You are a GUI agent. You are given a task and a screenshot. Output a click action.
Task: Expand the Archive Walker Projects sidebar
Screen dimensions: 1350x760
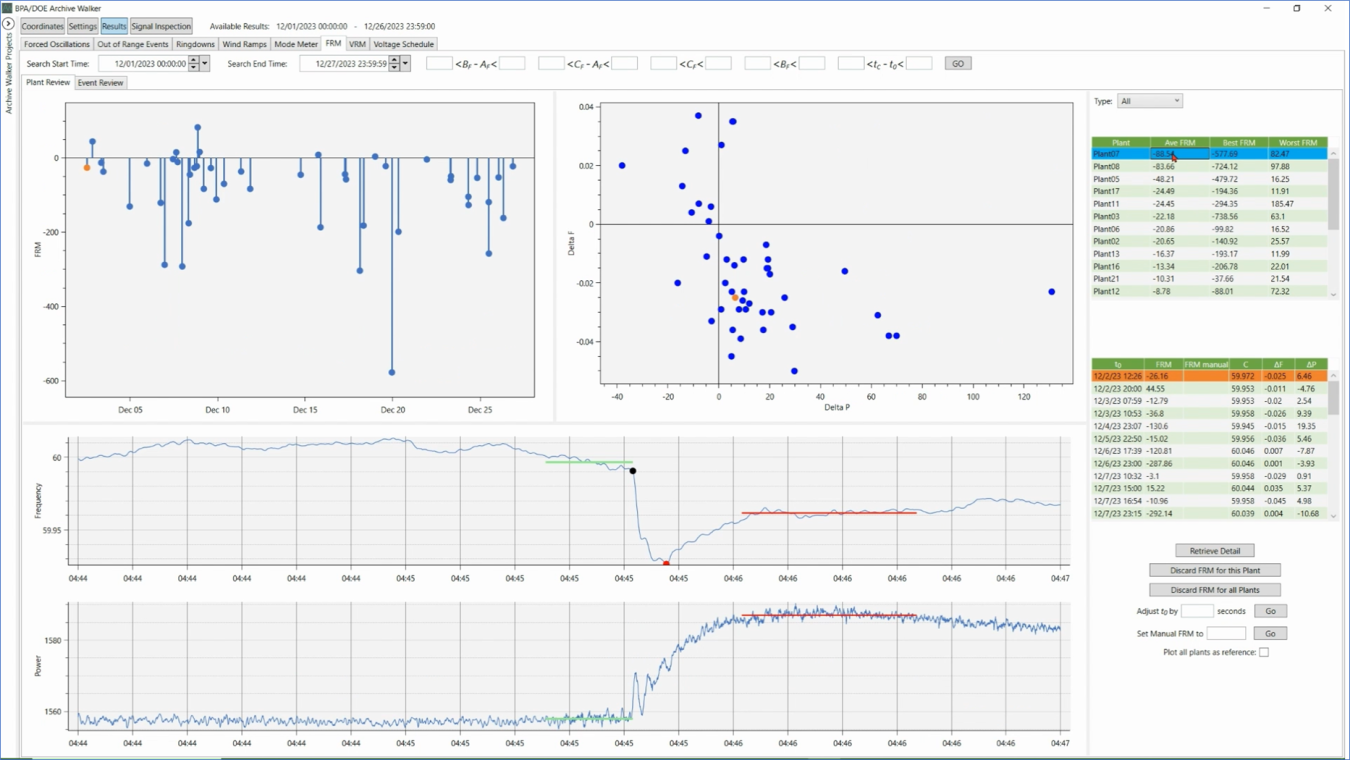coord(10,26)
